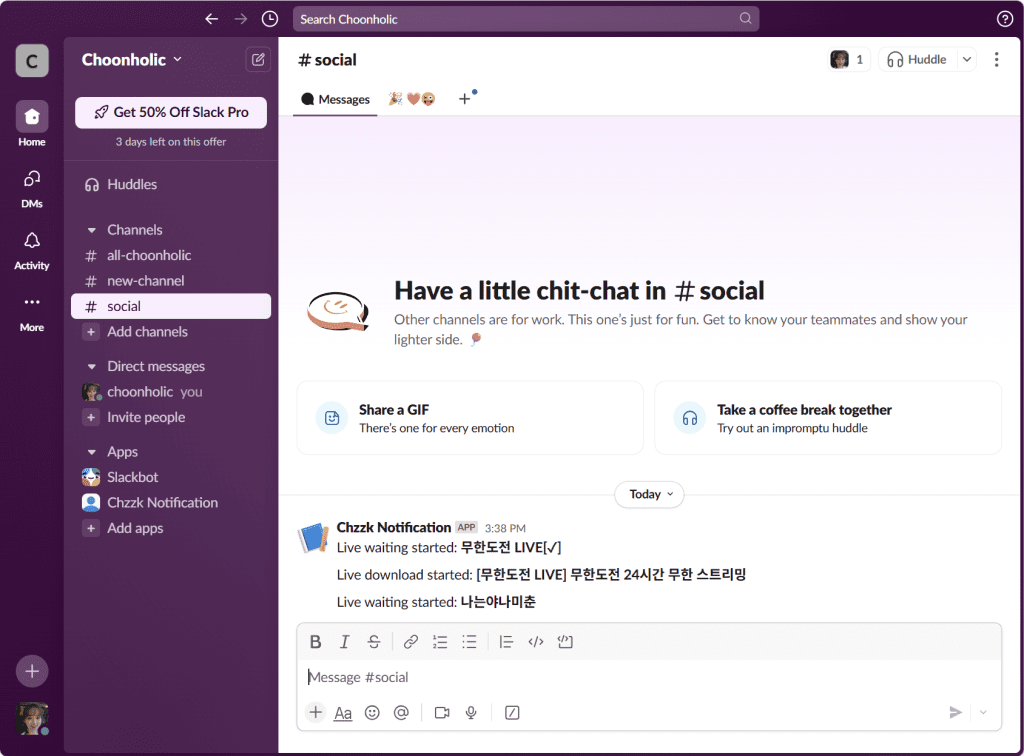This screenshot has height=756, width=1024.
Task: View channel members count
Action: [x=848, y=59]
